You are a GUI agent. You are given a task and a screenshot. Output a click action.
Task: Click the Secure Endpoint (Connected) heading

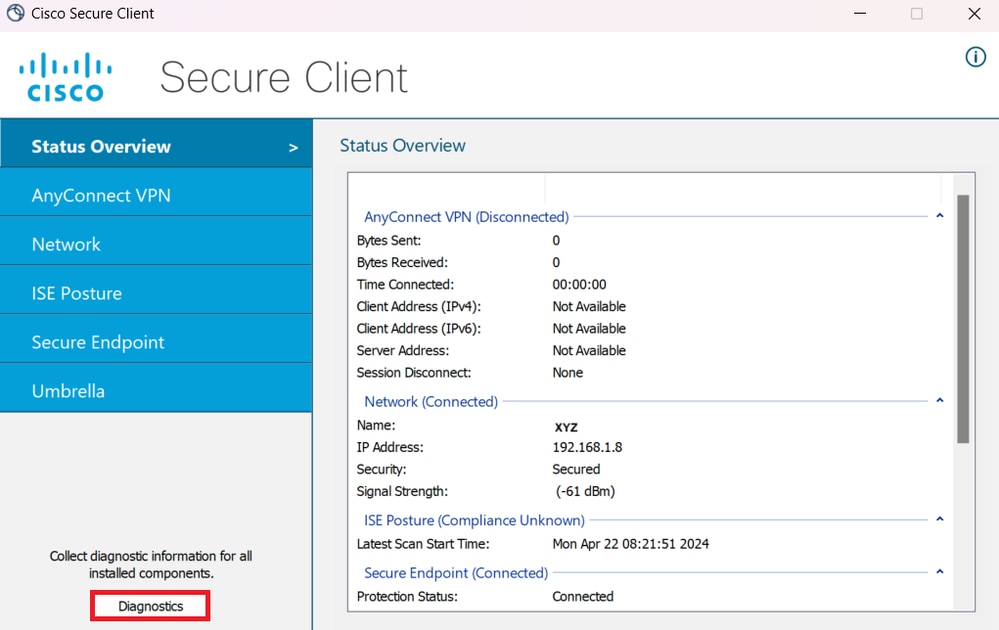tap(456, 573)
